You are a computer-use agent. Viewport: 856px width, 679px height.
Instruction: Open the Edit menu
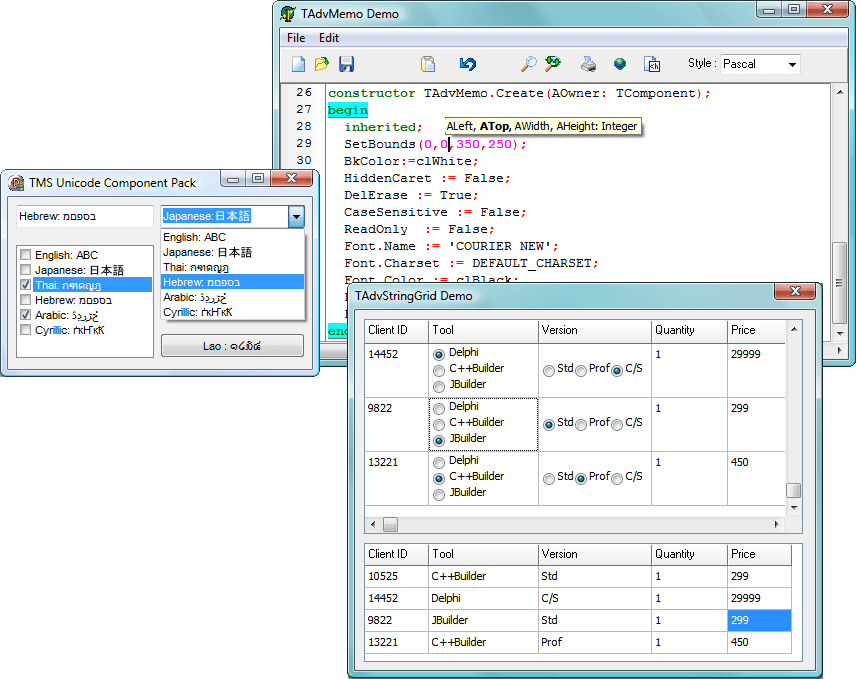click(x=329, y=38)
